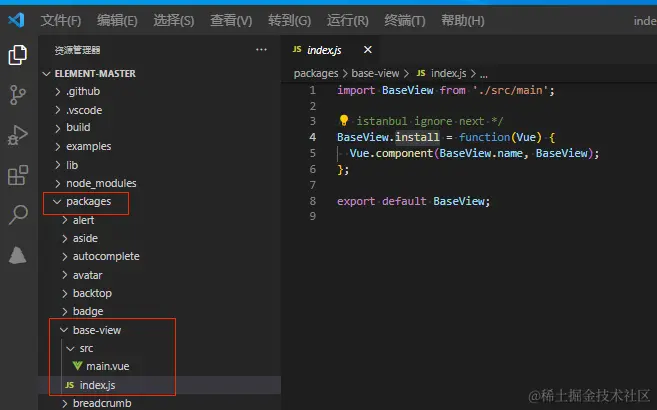Open main.vue file in explorer
This screenshot has height=410, width=657.
(108, 366)
